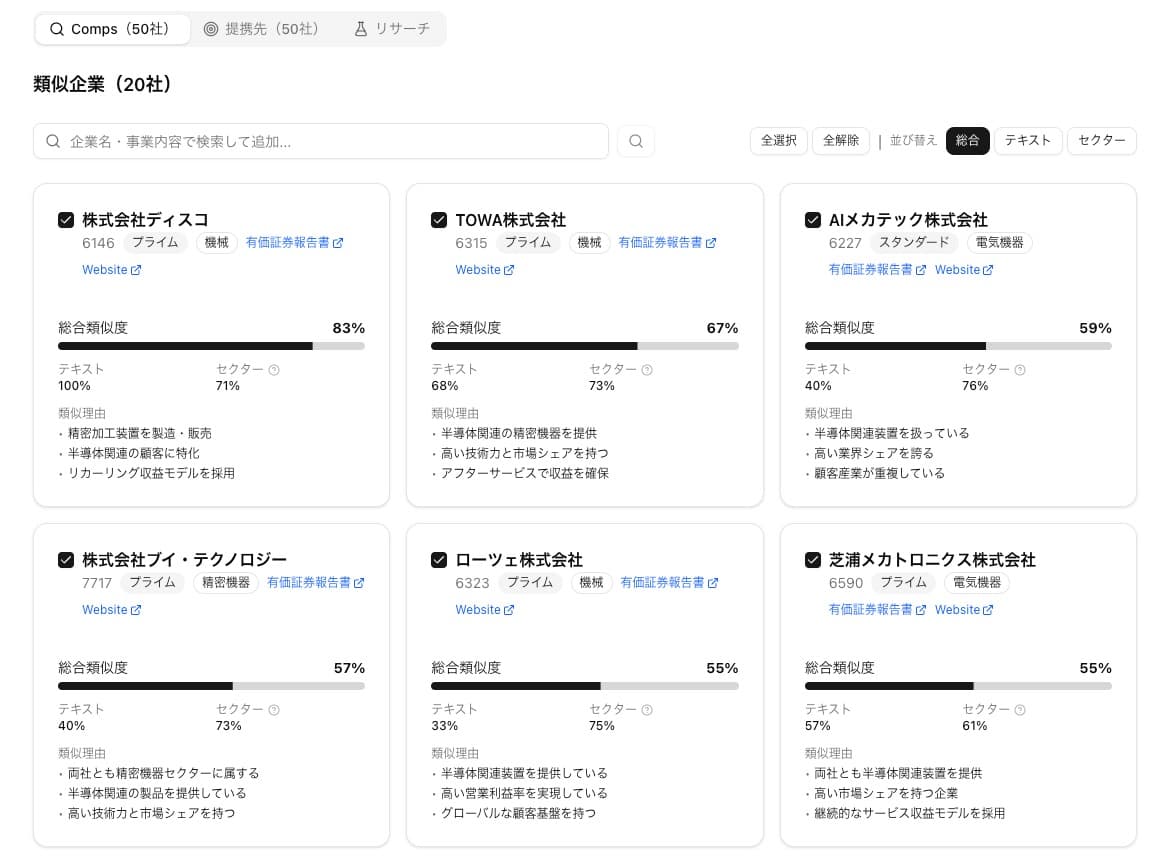
Task: Click sector help icon on ローツェ株式会社 card
Action: pyautogui.click(x=647, y=710)
